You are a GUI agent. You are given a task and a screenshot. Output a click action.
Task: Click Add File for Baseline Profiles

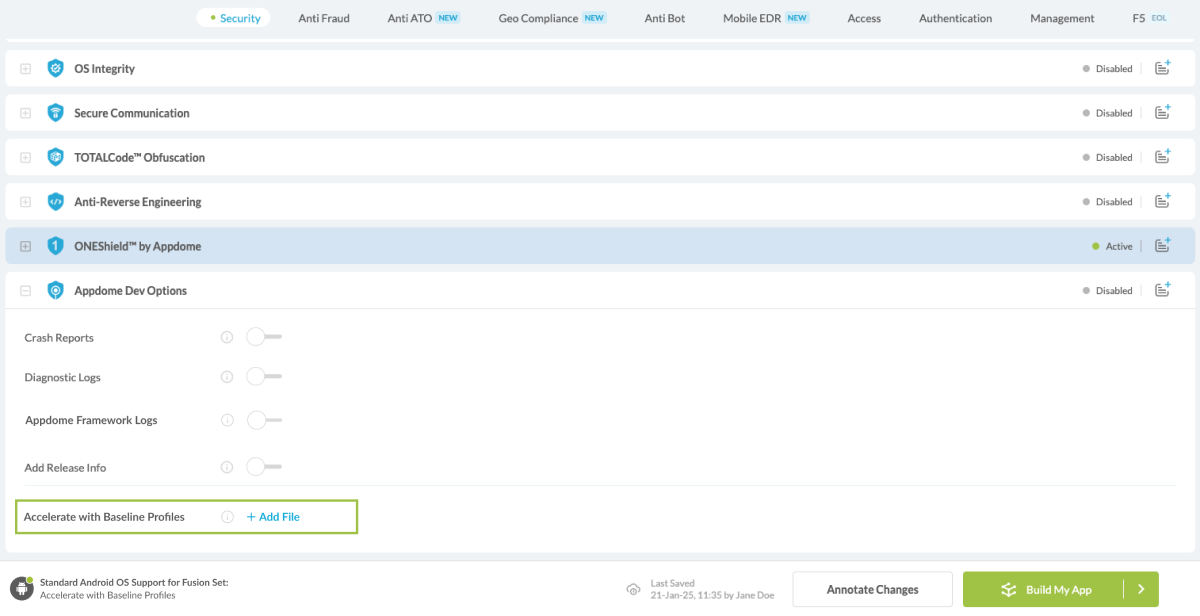point(270,517)
